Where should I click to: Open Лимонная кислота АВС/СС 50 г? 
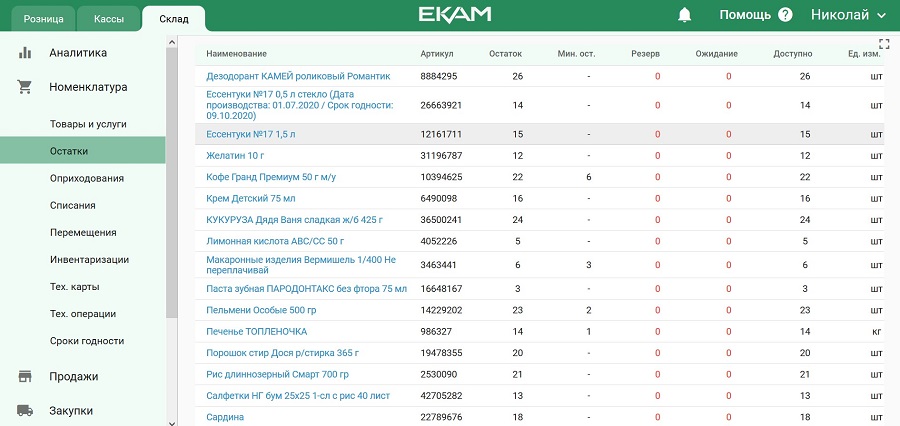point(275,241)
